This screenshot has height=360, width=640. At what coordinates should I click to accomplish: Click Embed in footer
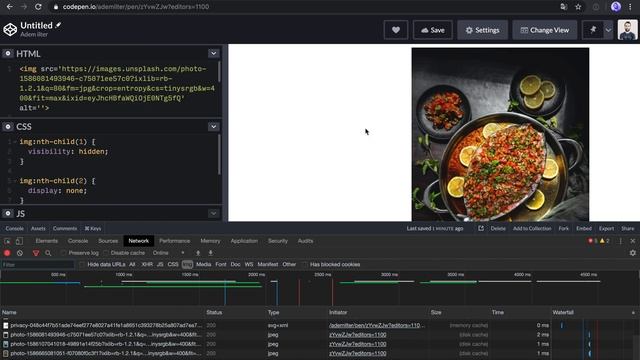click(584, 229)
